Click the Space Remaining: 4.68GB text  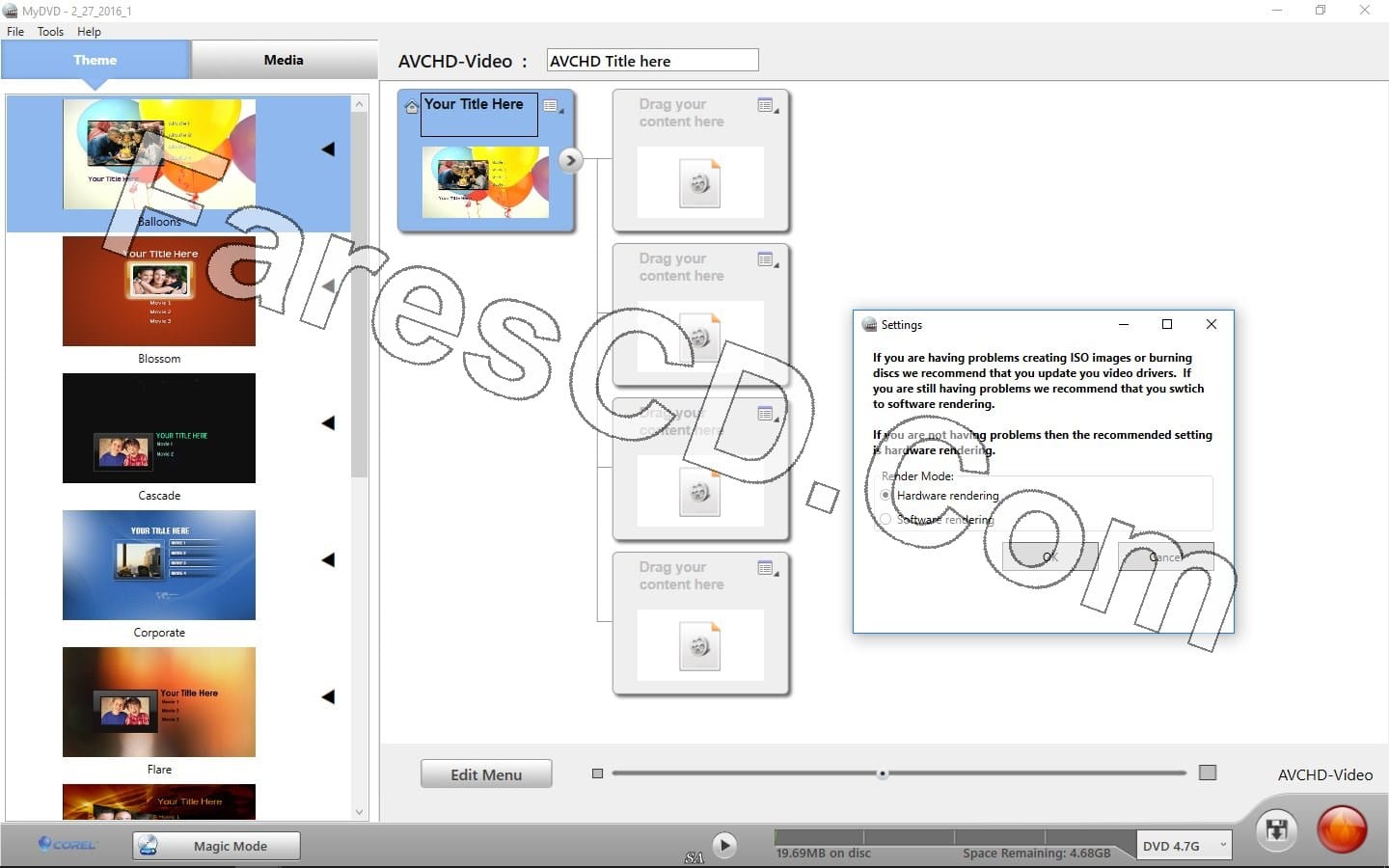click(1036, 854)
